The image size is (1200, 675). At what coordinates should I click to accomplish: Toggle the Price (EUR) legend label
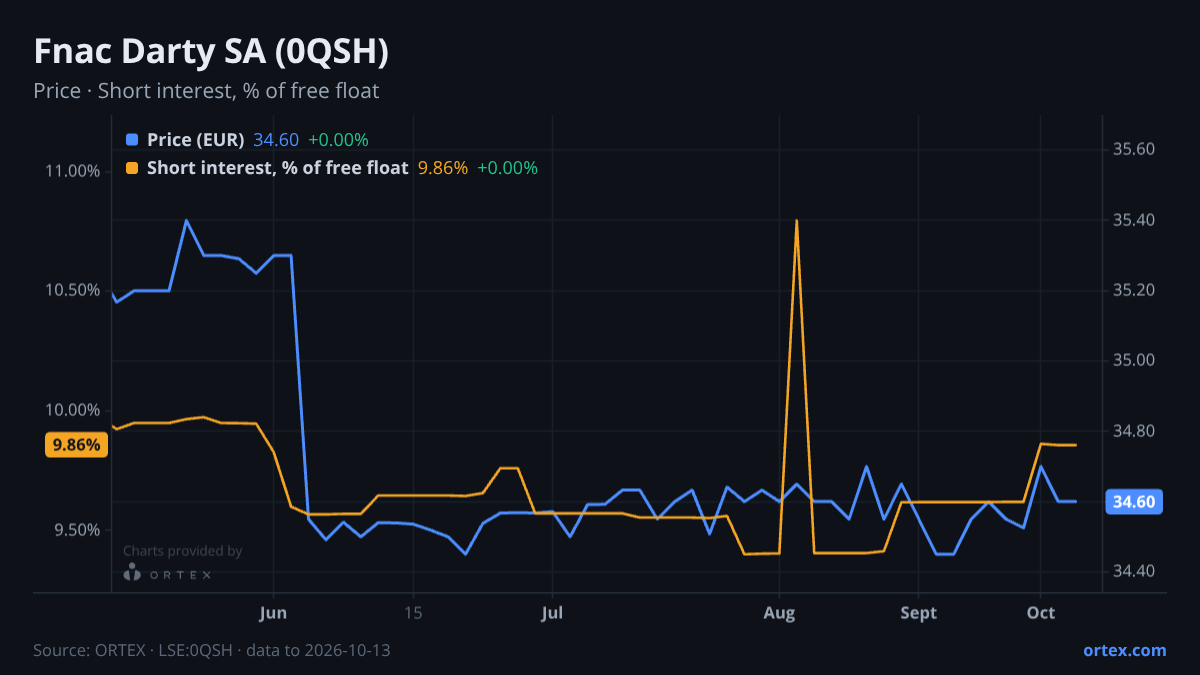(x=195, y=140)
